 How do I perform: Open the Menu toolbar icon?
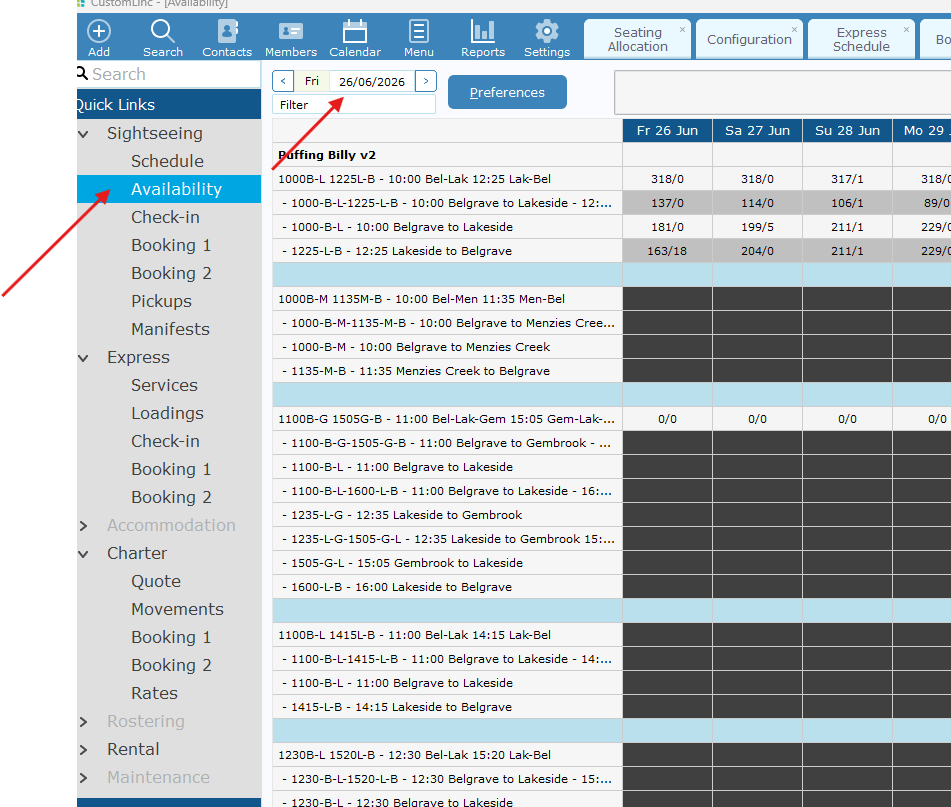[418, 31]
